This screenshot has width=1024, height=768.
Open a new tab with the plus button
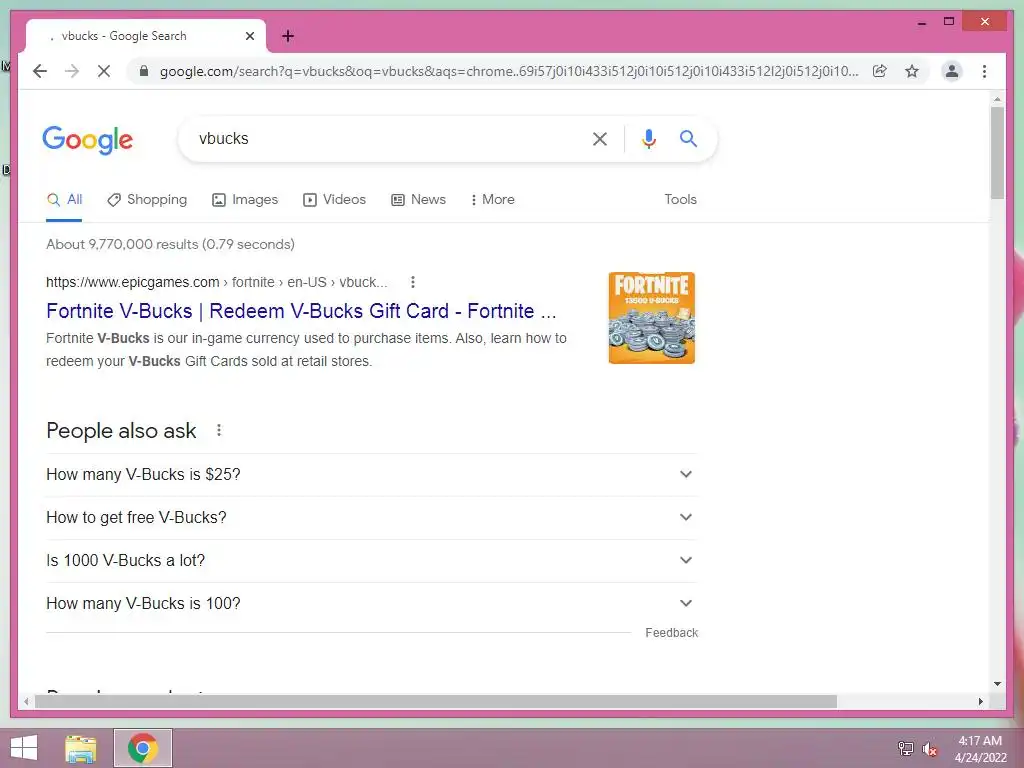(x=288, y=36)
